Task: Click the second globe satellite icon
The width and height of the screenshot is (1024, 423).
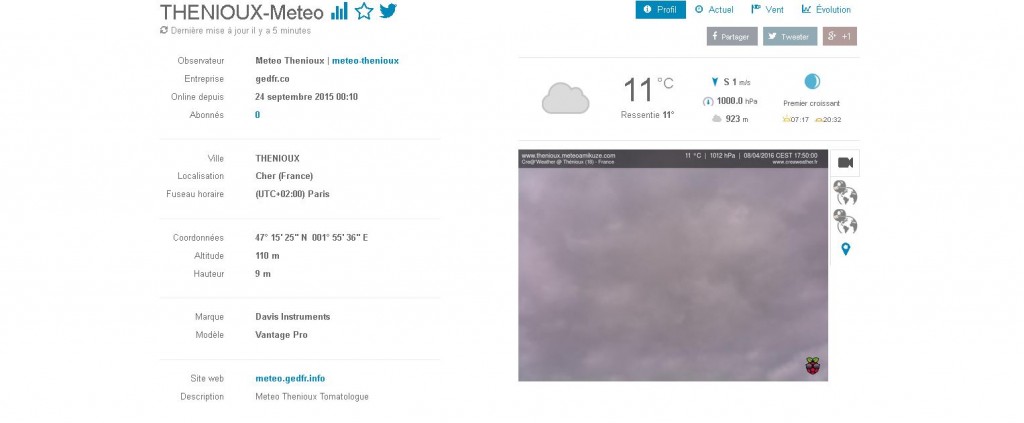Action: (845, 221)
